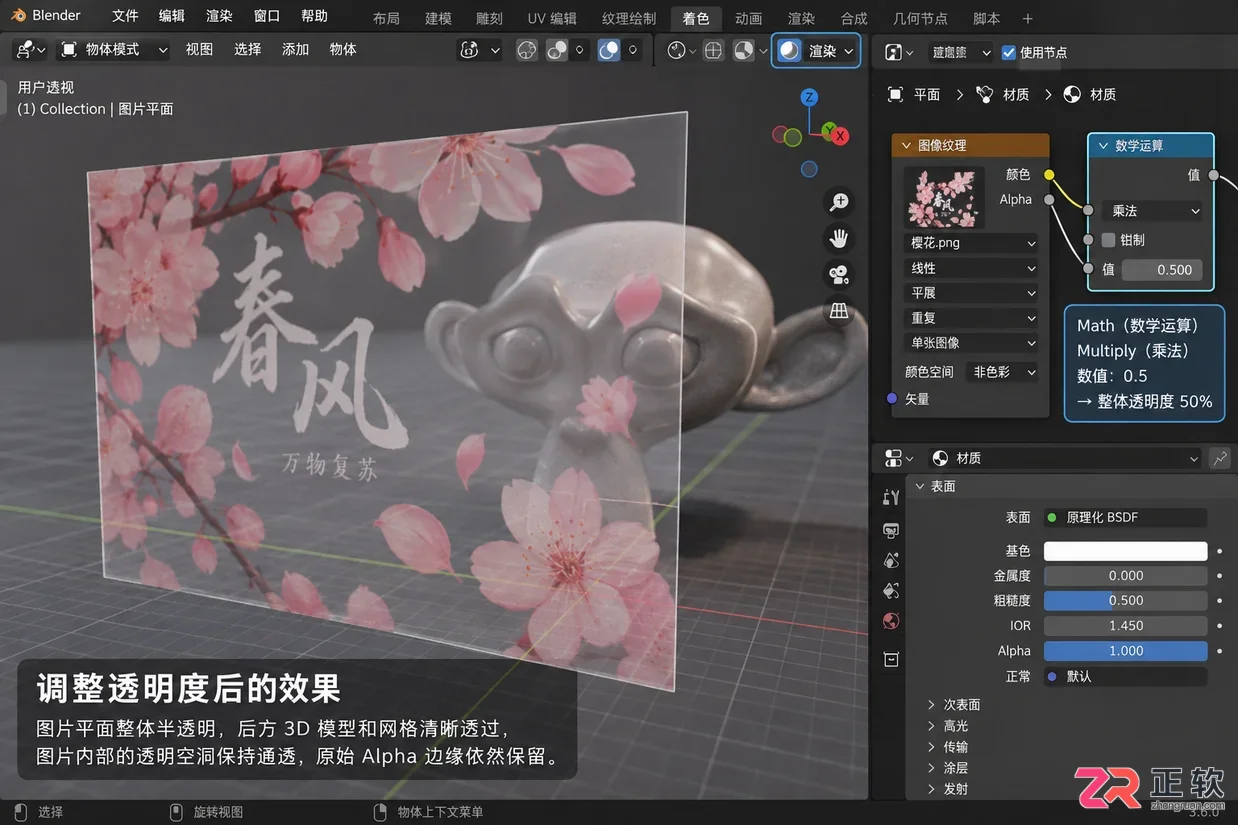Collapse the 数学运算 node
Screen dimensions: 1238x825
[x=1104, y=145]
